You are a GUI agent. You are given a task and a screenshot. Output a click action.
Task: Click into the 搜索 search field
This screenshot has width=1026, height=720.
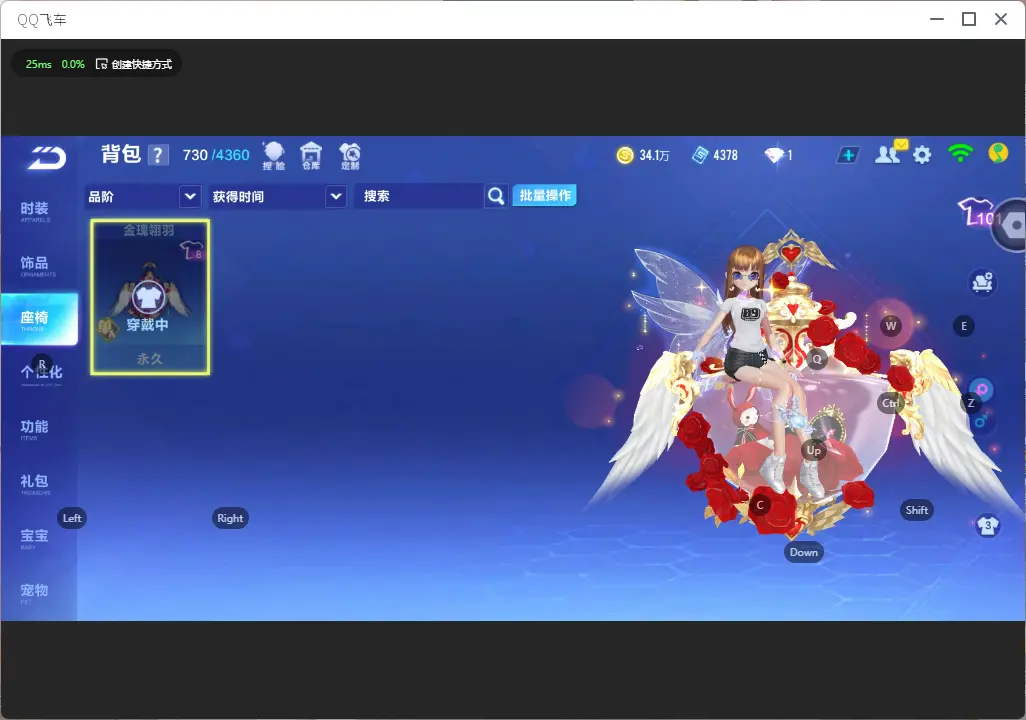[x=419, y=196]
